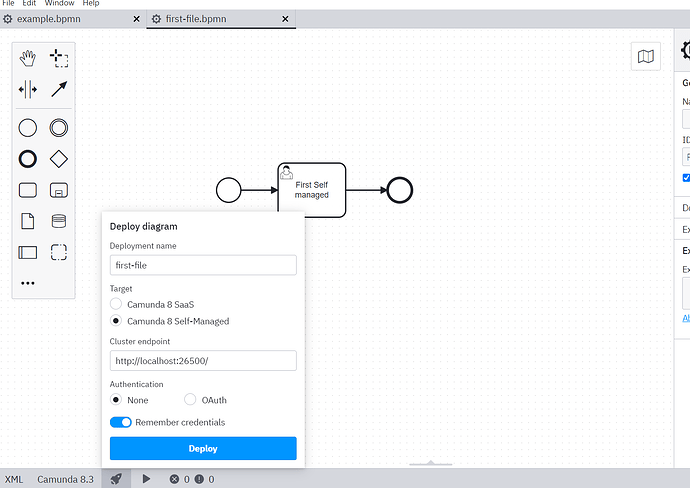Create an expanded sub-process from palette

59,190
